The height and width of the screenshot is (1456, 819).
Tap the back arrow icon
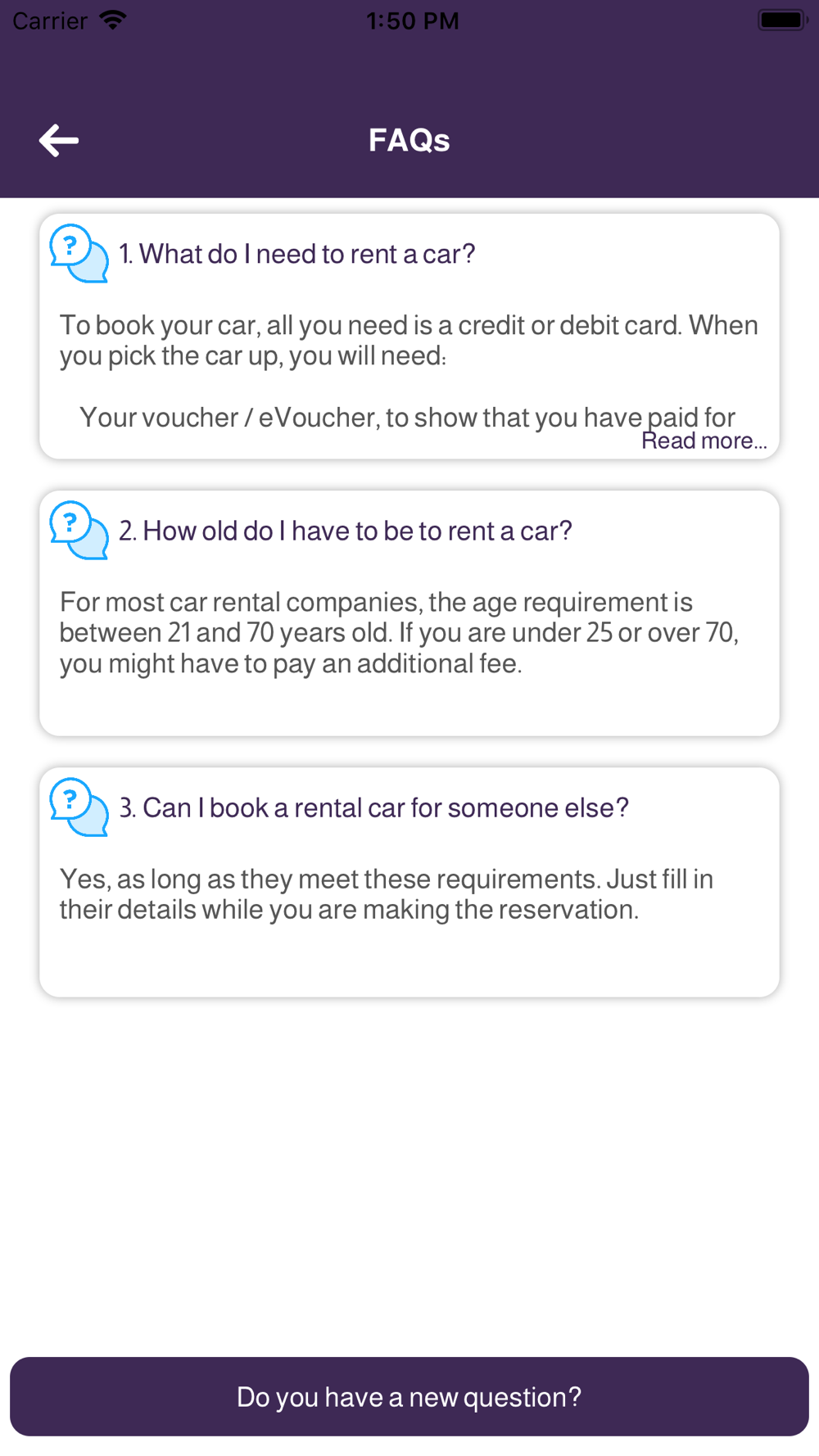click(x=59, y=140)
